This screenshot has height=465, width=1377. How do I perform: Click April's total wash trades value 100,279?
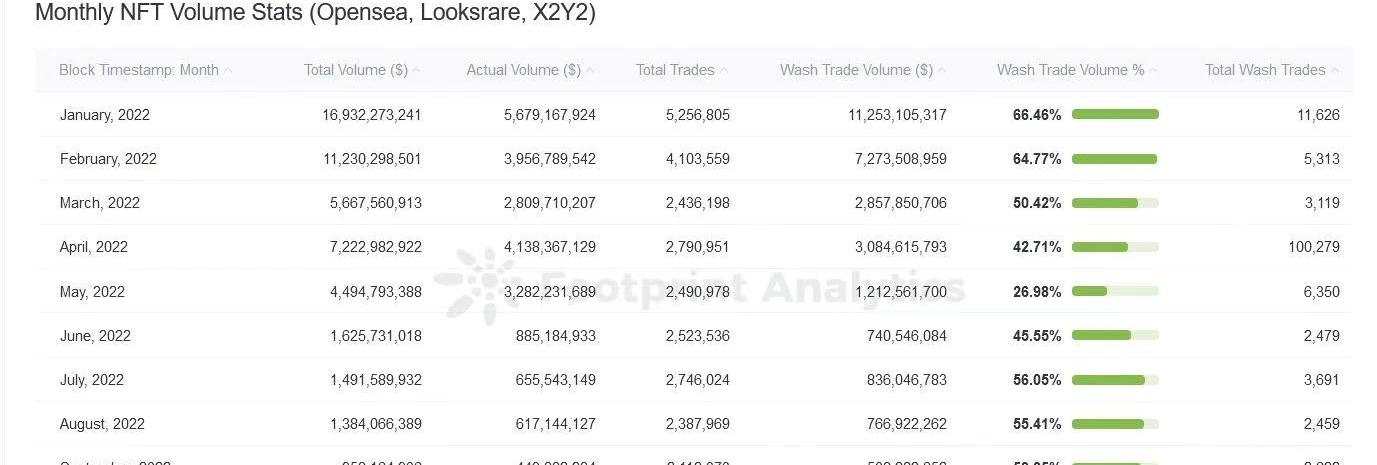[x=1314, y=247]
